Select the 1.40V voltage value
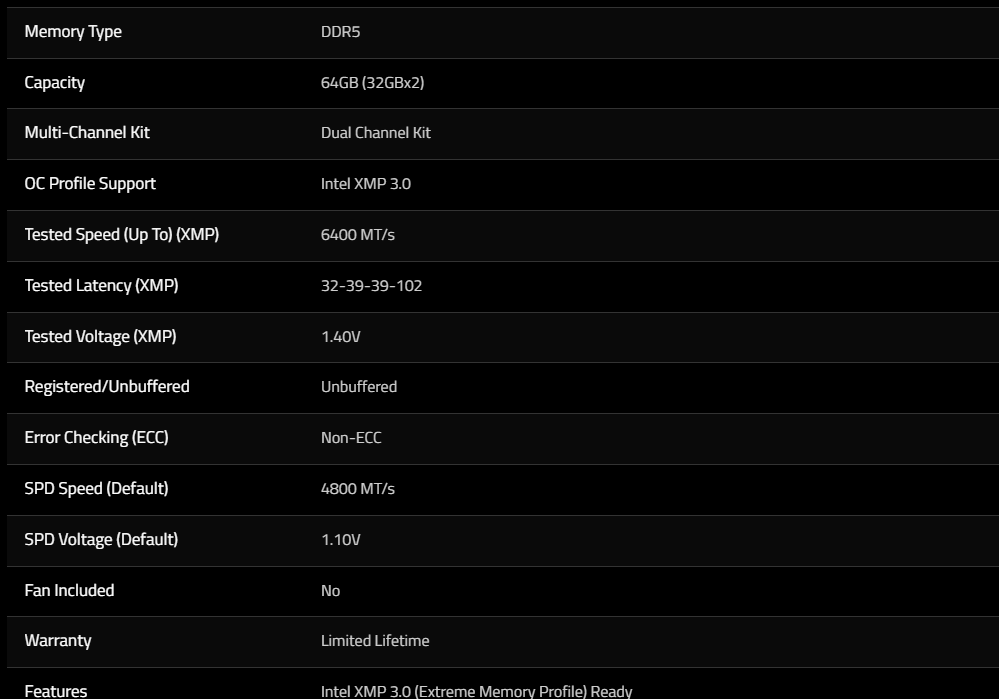999x699 pixels. pyautogui.click(x=340, y=336)
